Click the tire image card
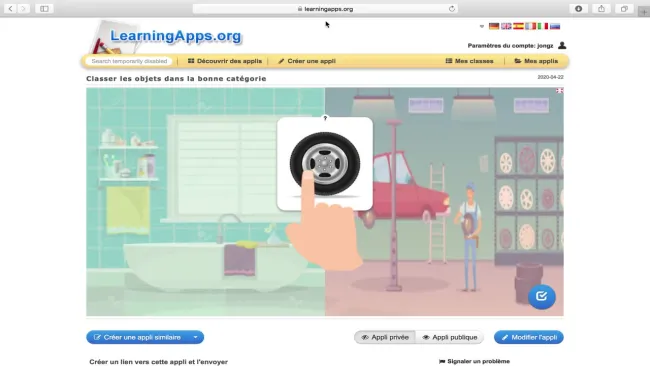The image size is (650, 366). pos(325,164)
